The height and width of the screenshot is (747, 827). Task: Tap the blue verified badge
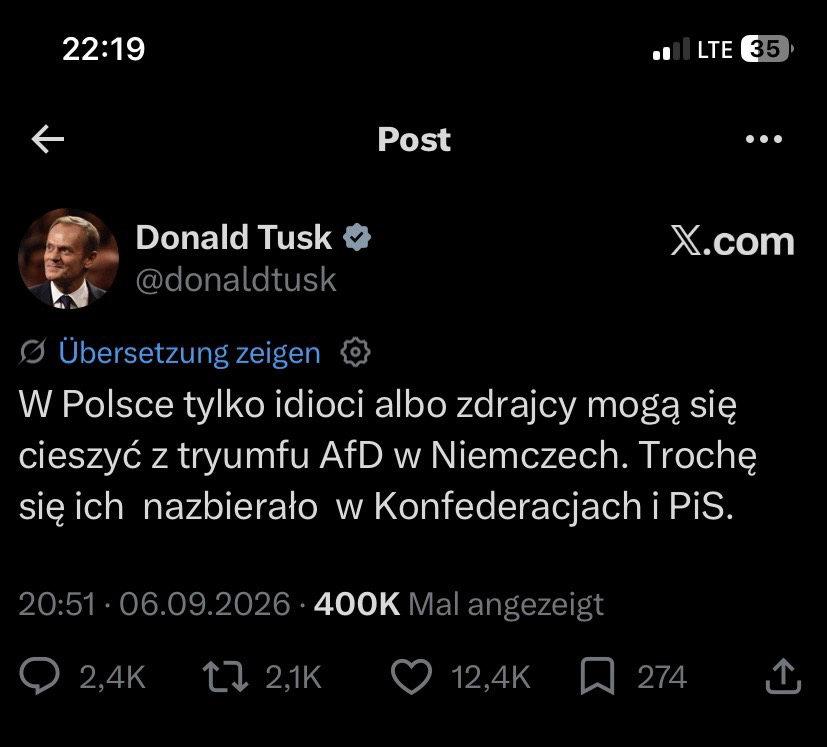pos(357,237)
